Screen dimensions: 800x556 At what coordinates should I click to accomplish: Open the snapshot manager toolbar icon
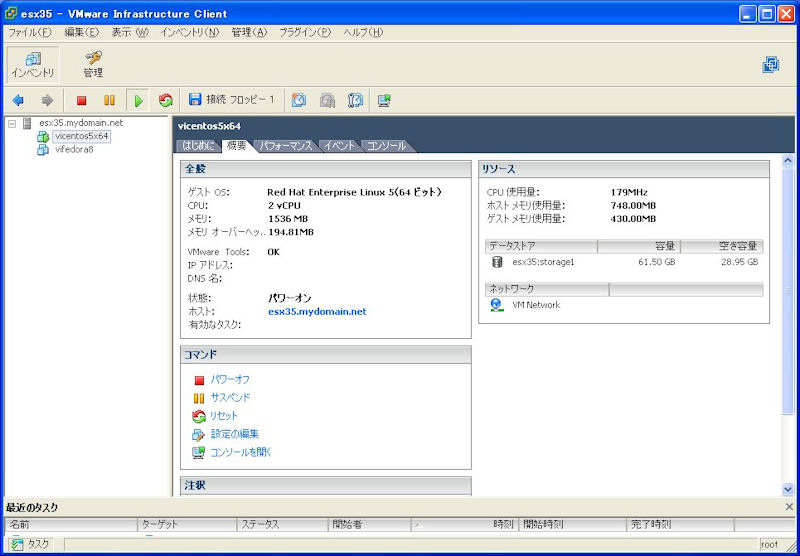pyautogui.click(x=355, y=100)
